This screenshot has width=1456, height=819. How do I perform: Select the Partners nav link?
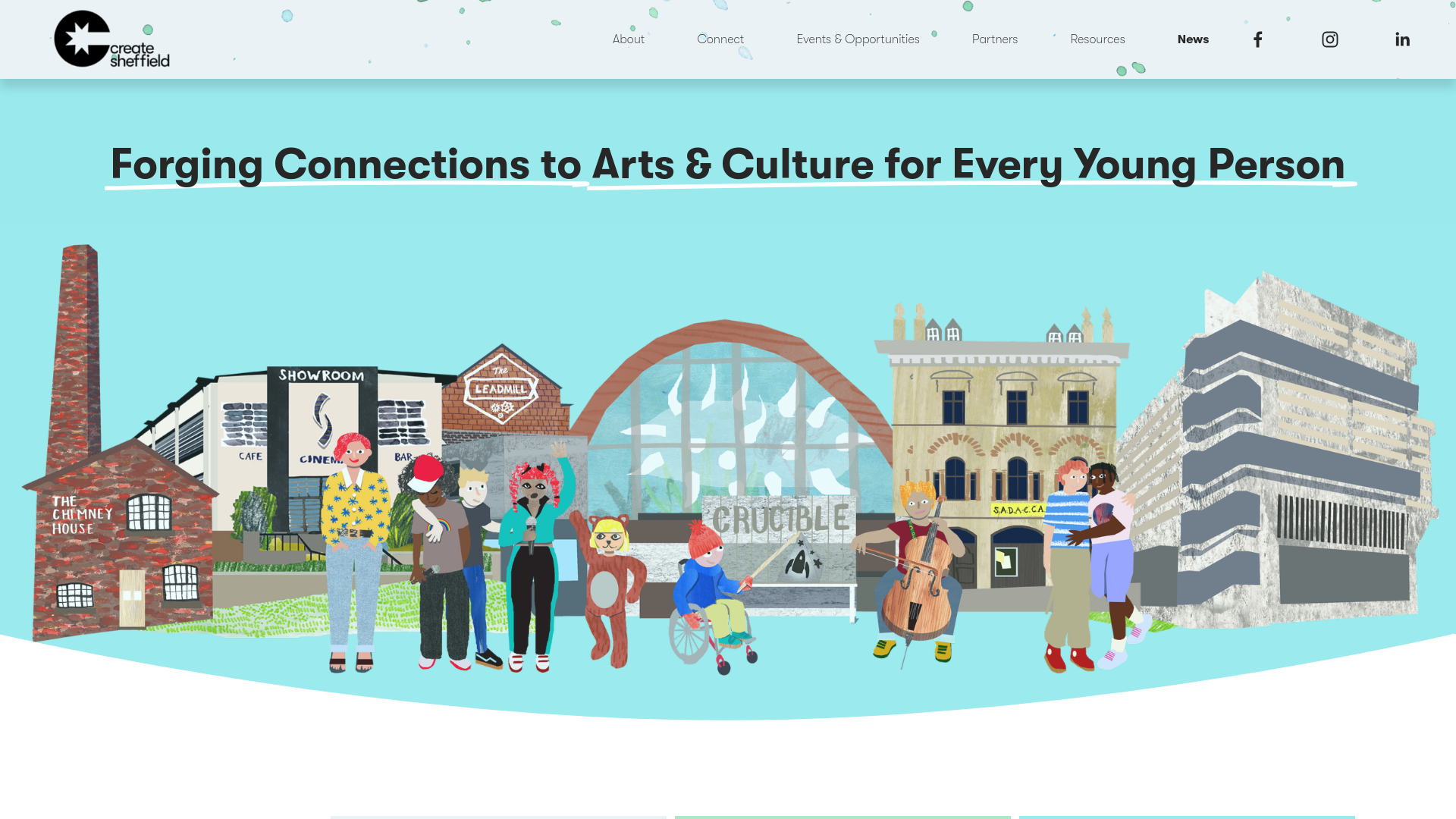[x=995, y=39]
